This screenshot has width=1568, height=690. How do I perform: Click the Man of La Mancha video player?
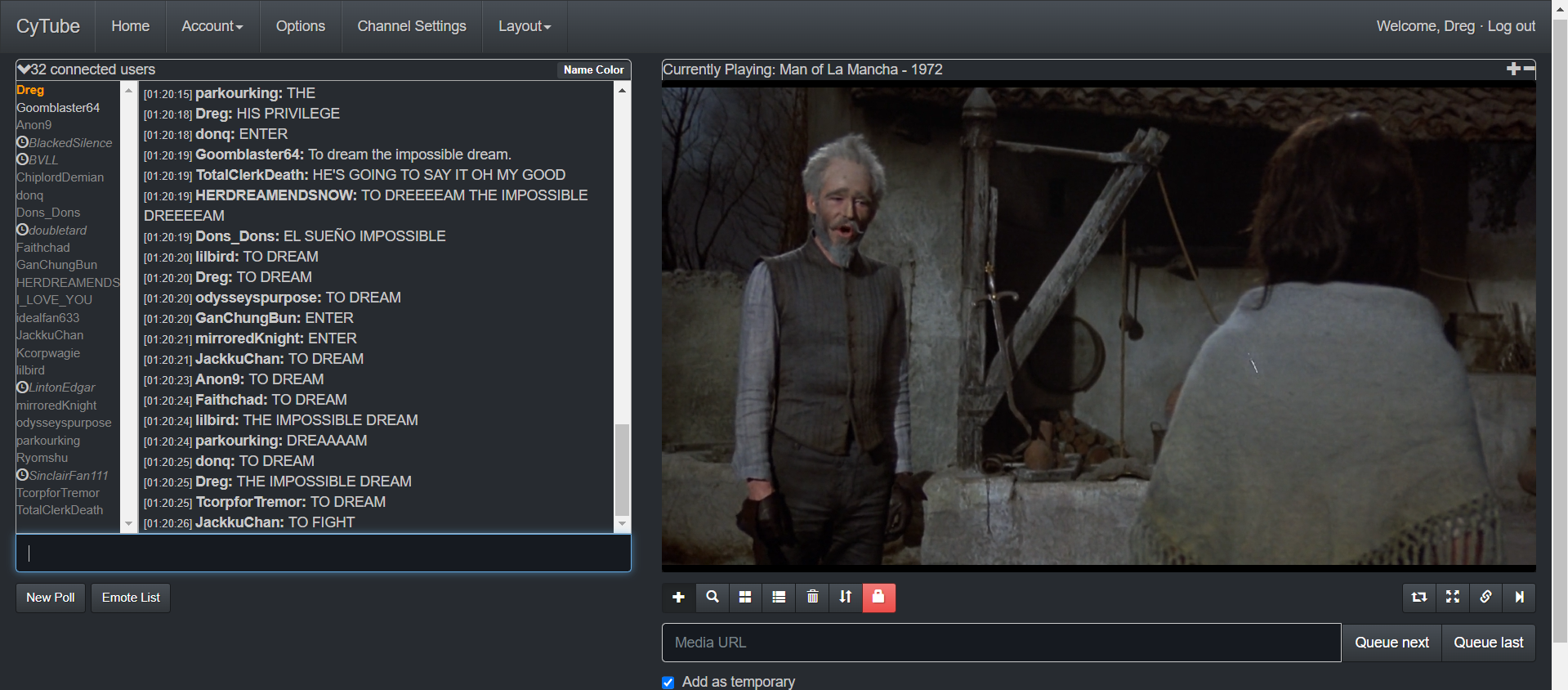point(1099,326)
